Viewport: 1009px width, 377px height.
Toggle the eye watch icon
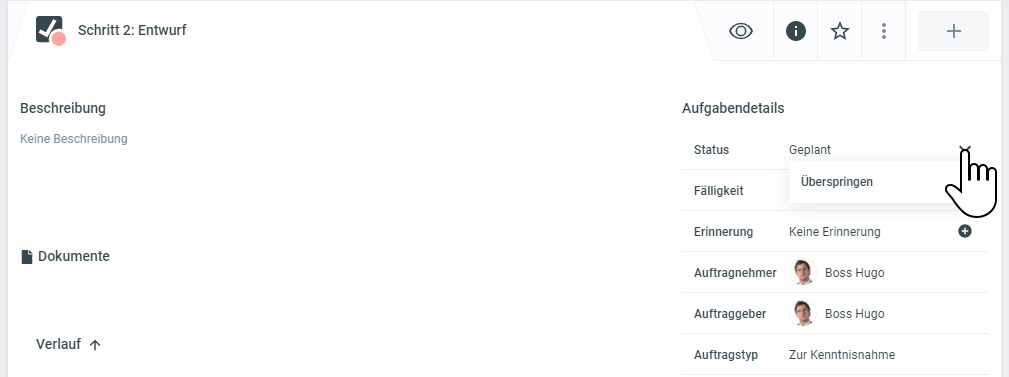[x=741, y=31]
